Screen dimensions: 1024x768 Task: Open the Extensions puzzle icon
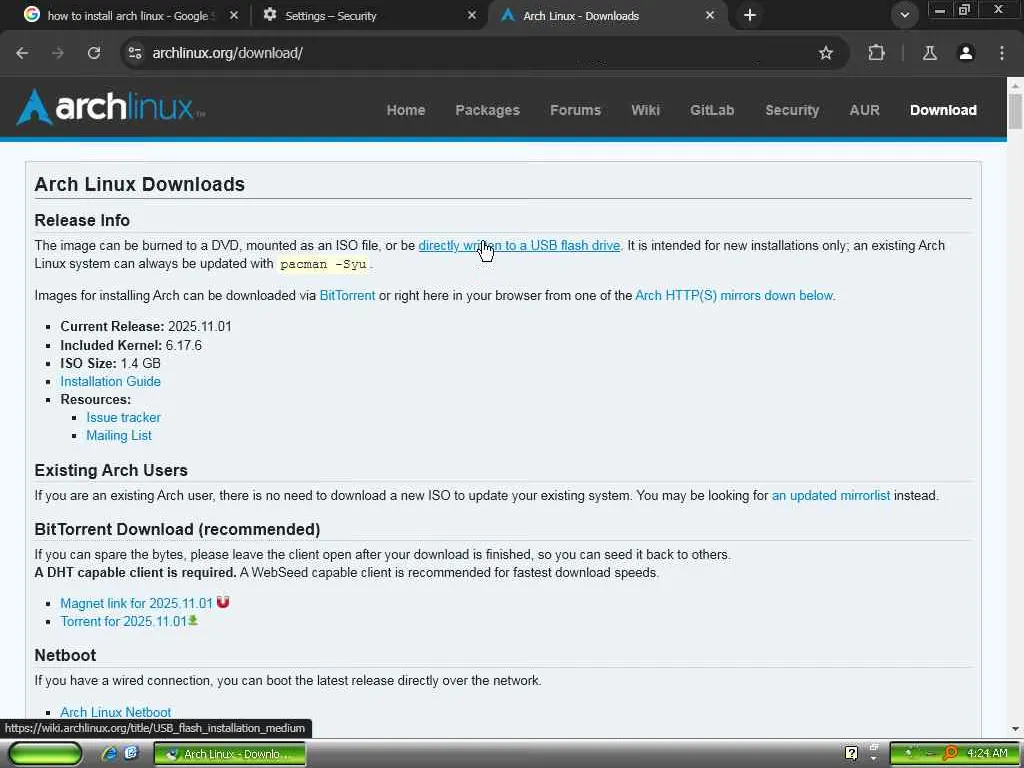pyautogui.click(x=876, y=53)
